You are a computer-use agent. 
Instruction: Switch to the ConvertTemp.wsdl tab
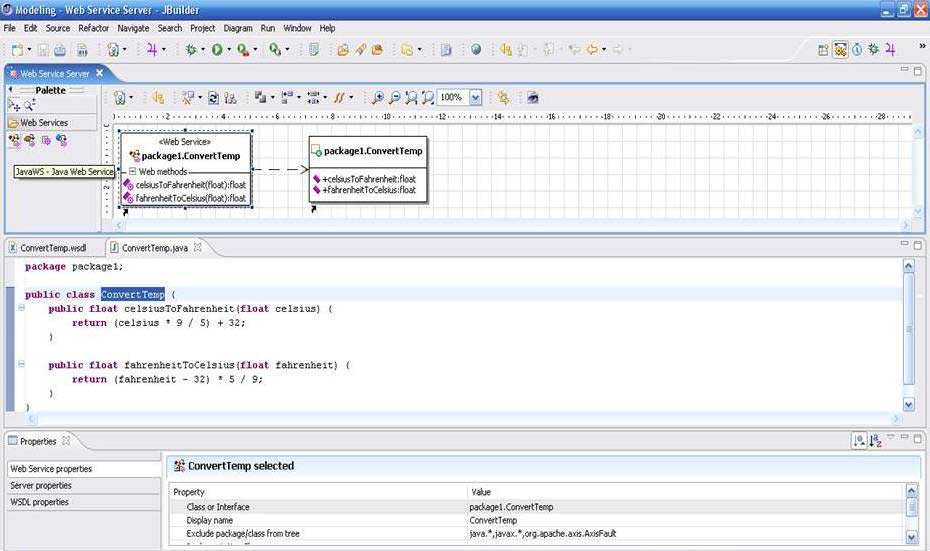(53, 248)
